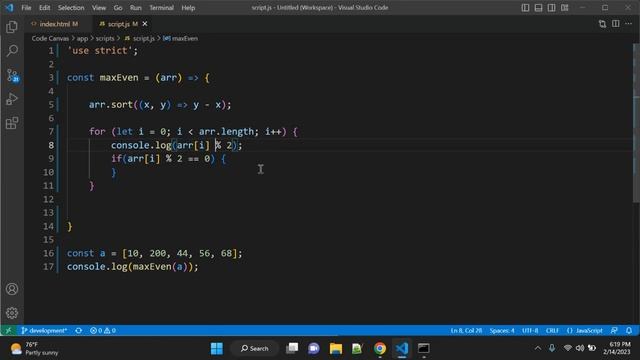The width and height of the screenshot is (640, 360).
Task: Click the Ln 8, Col cursor position indicator
Action: [466, 330]
